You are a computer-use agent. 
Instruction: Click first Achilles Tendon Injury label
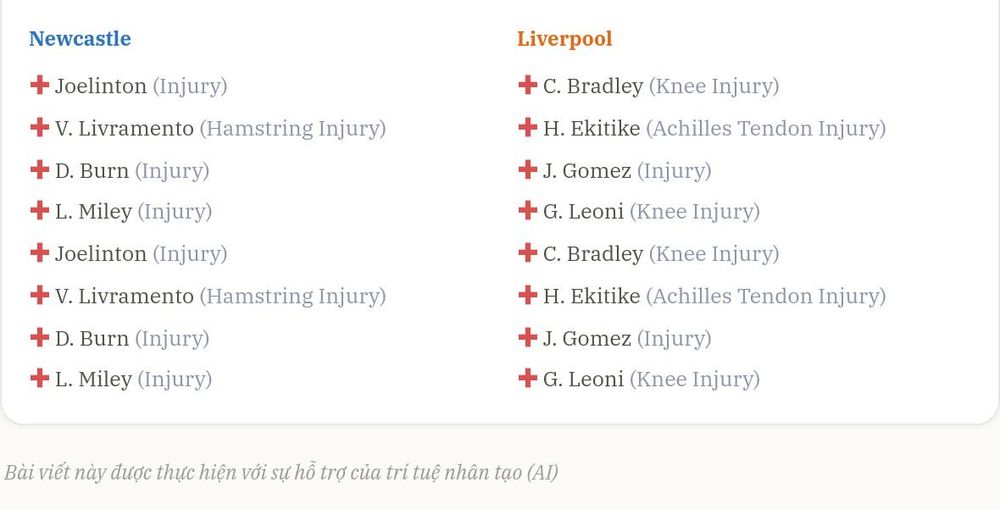pos(766,129)
